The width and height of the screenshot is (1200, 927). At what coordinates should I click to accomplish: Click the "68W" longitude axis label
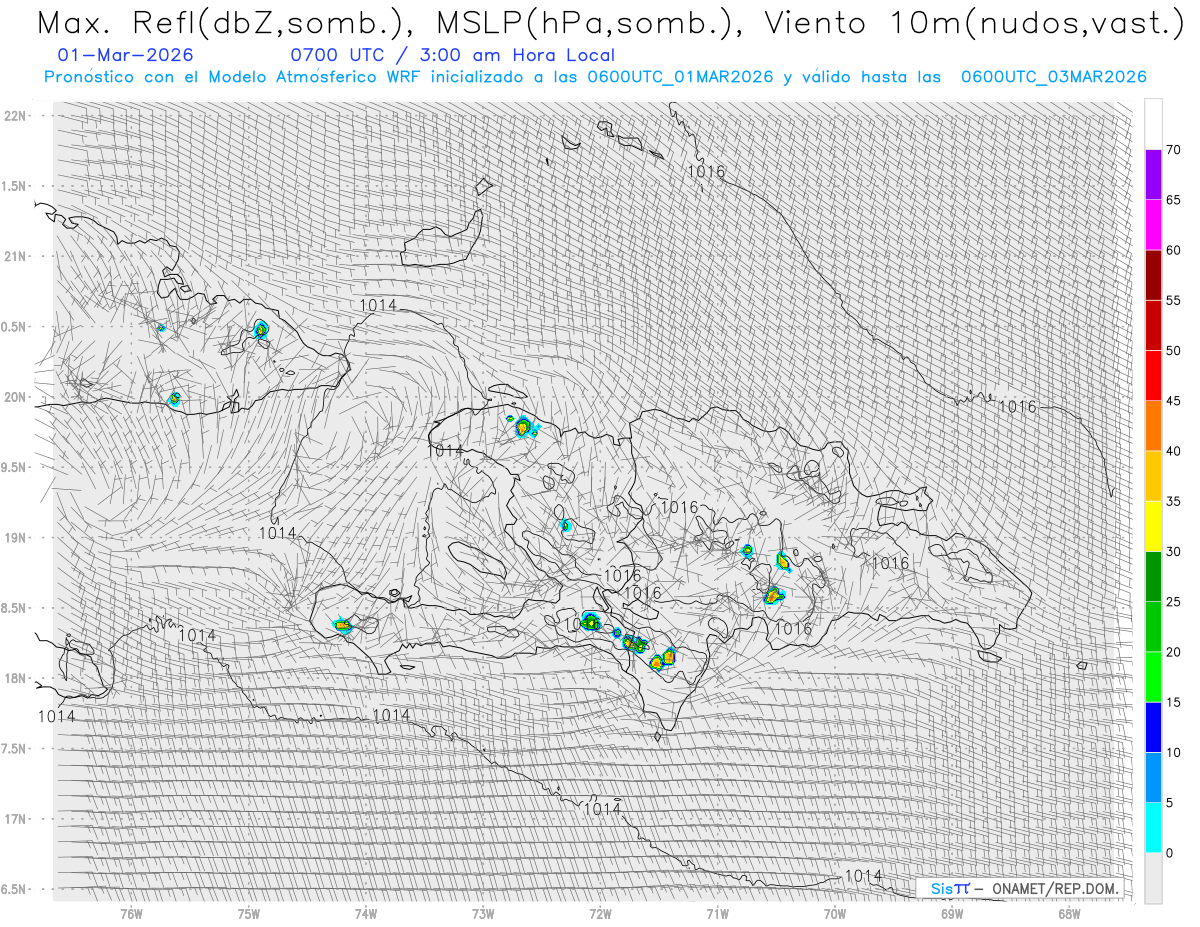click(1069, 913)
